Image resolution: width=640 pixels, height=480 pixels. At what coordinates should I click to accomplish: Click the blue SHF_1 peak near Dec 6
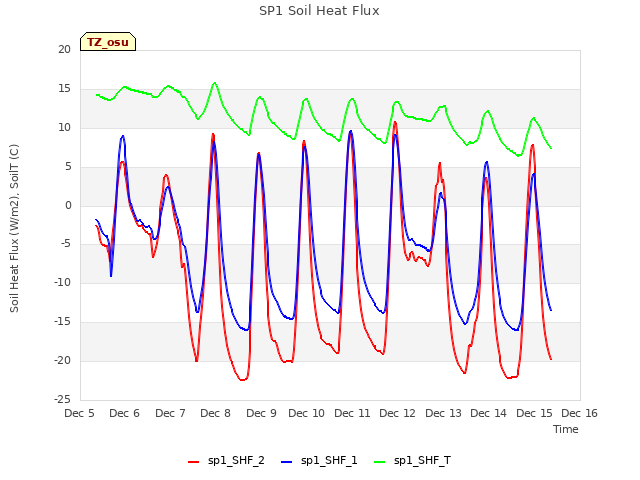click(122, 136)
